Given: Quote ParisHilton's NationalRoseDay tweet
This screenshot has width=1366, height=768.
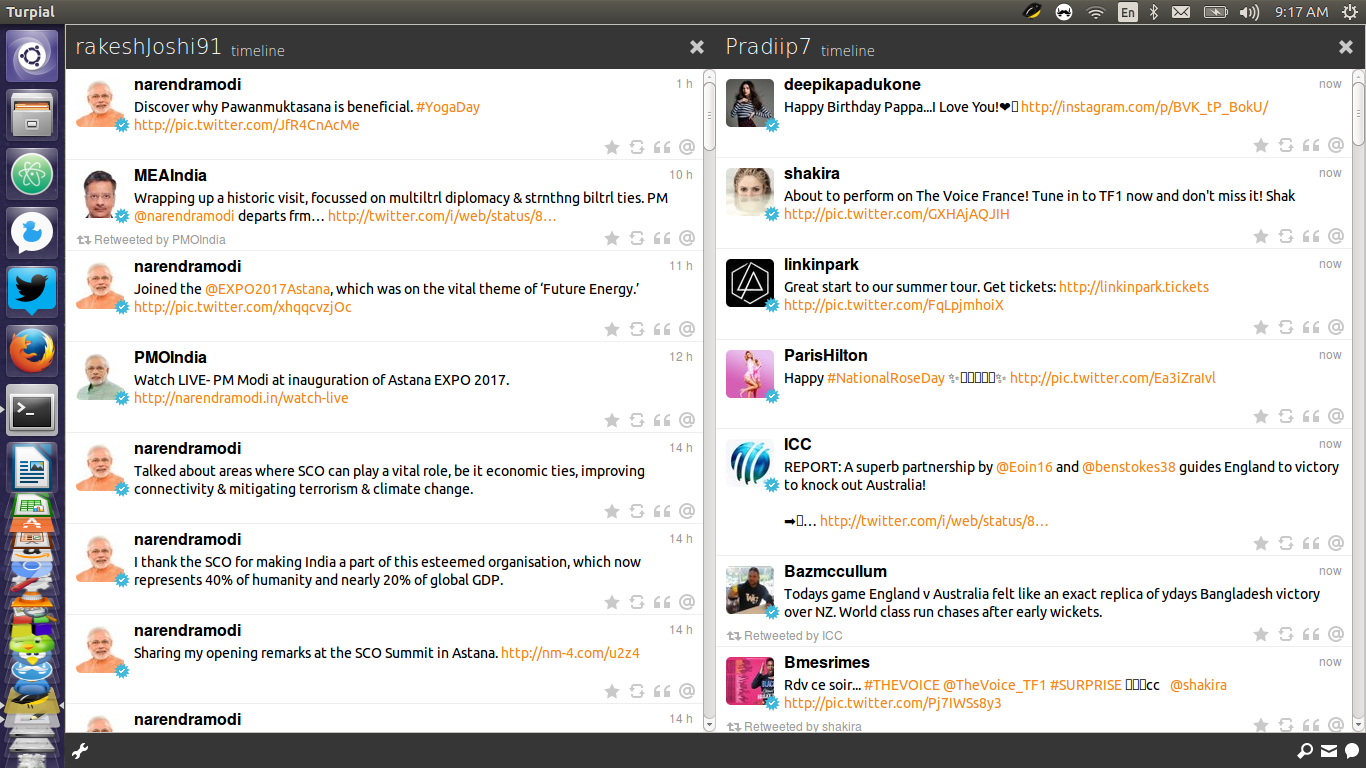Looking at the screenshot, I should point(1311,416).
